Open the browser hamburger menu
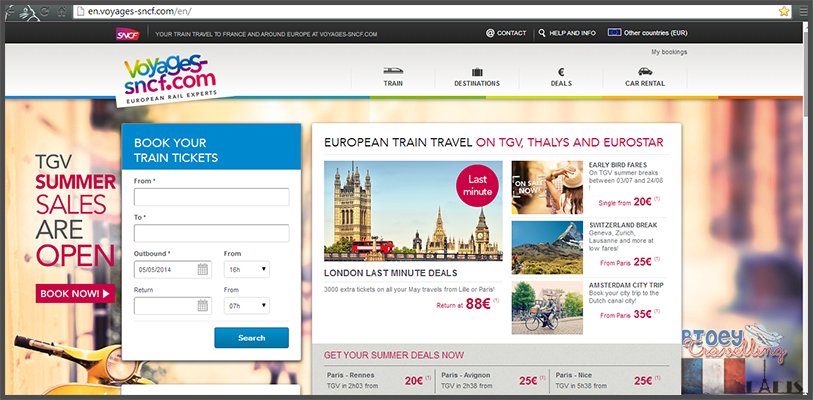This screenshot has width=813, height=400. click(x=803, y=11)
